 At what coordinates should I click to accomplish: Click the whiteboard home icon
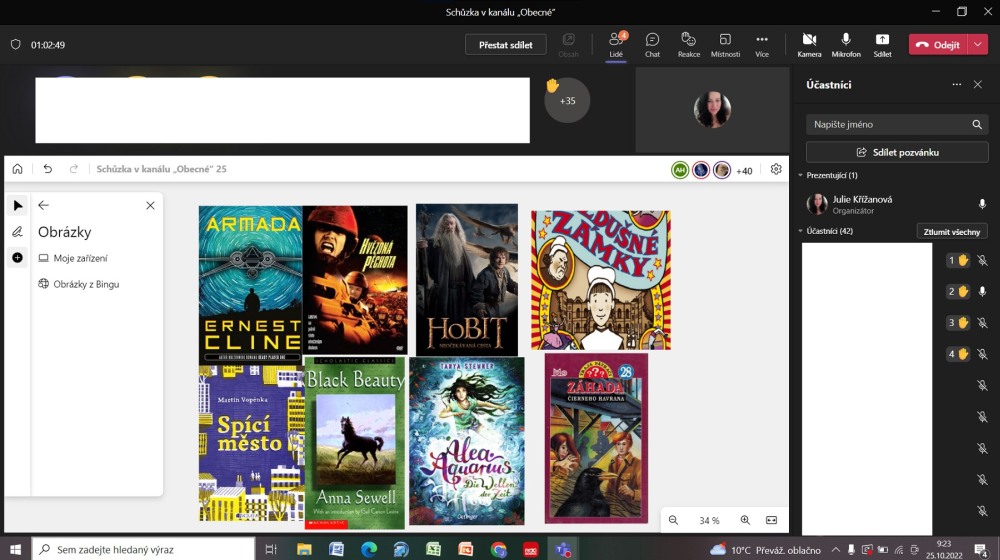click(x=17, y=169)
